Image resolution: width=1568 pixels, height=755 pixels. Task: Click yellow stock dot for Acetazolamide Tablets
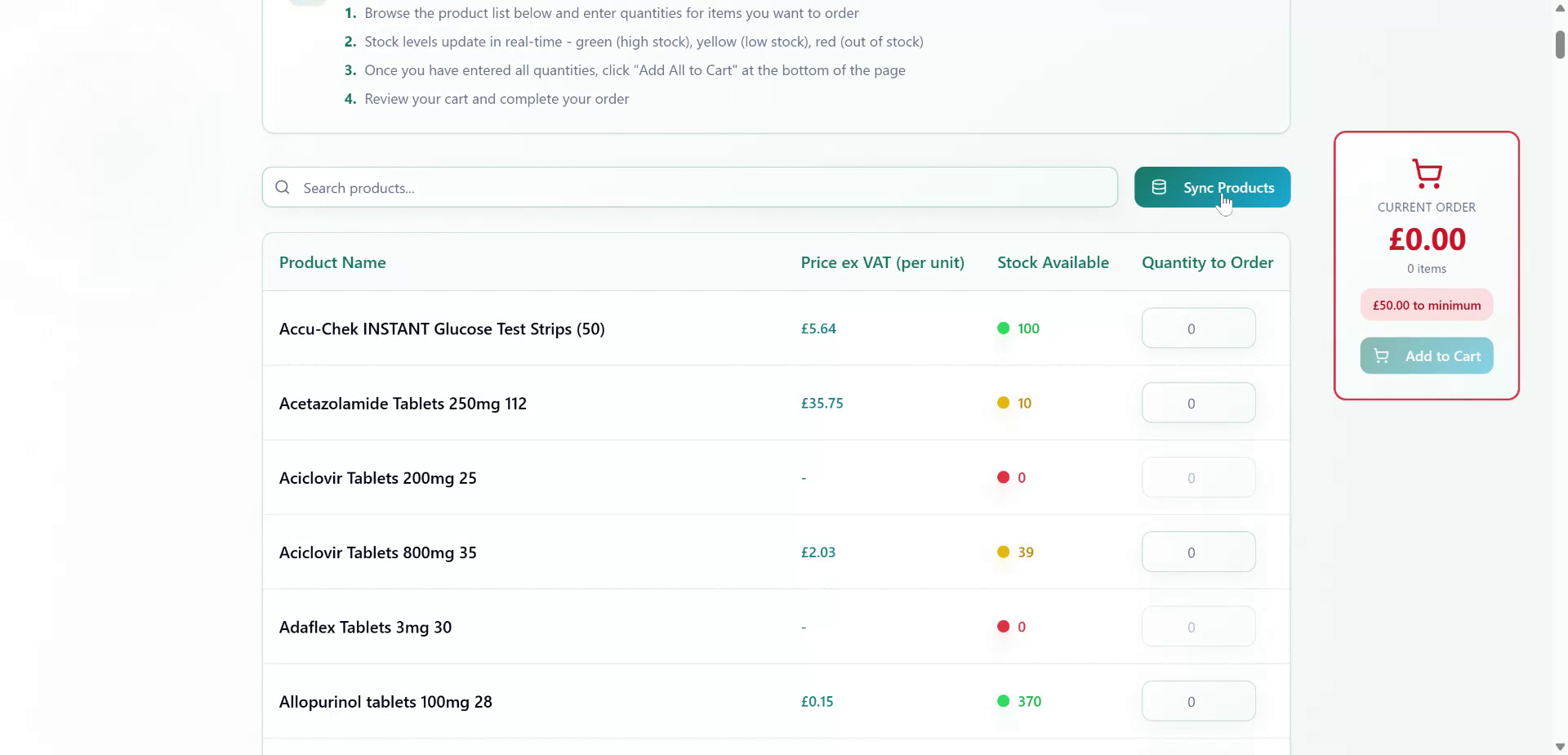1003,403
